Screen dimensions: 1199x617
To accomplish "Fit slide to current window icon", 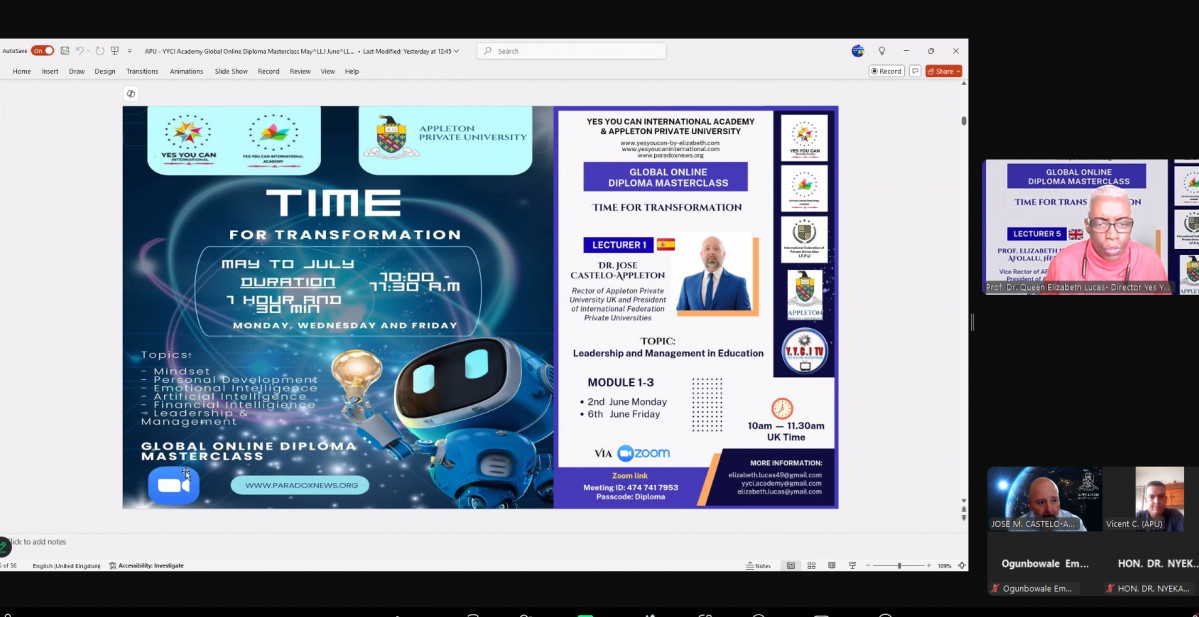I will [x=961, y=566].
